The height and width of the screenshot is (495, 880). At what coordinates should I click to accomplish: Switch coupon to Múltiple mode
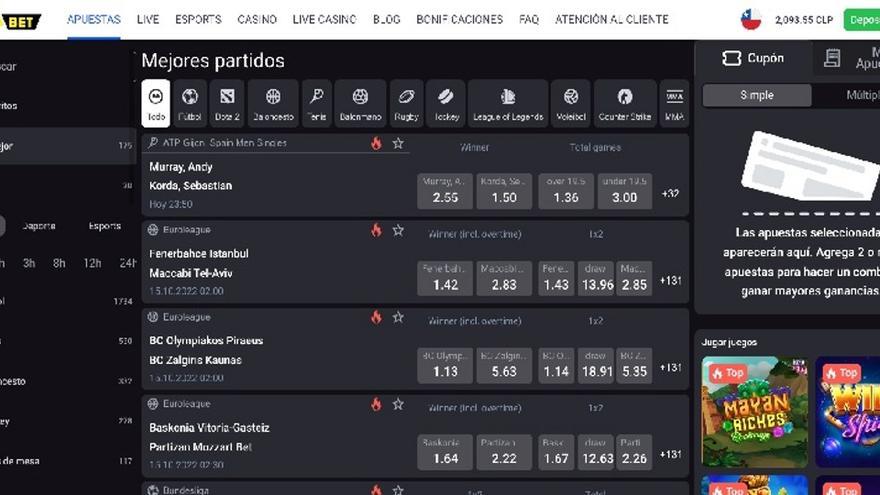[862, 95]
